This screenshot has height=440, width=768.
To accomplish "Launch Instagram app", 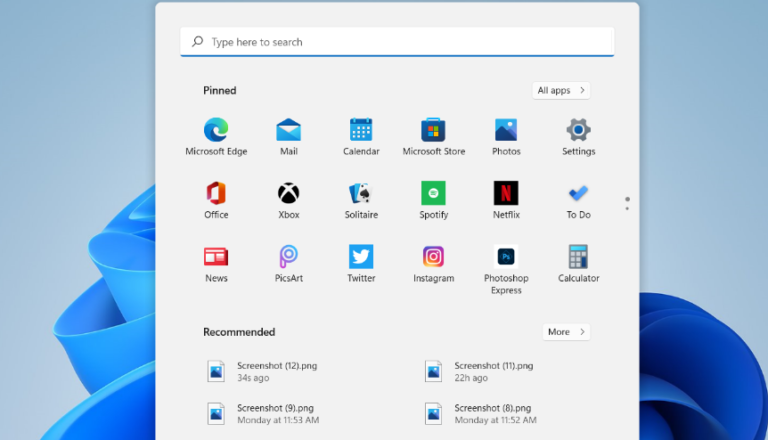I will pos(433,263).
